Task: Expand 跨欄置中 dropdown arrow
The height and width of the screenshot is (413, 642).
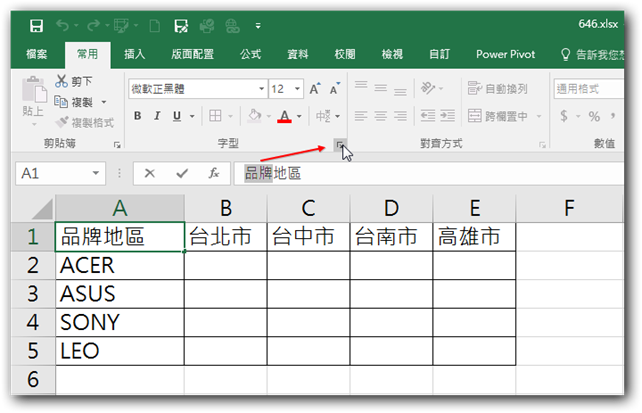Action: pos(539,116)
